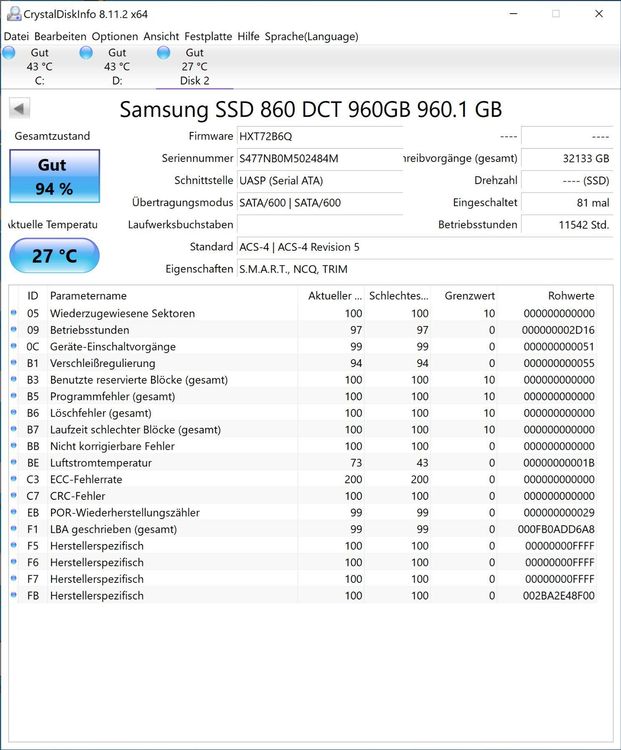Open the Hilfe menu

tap(248, 36)
